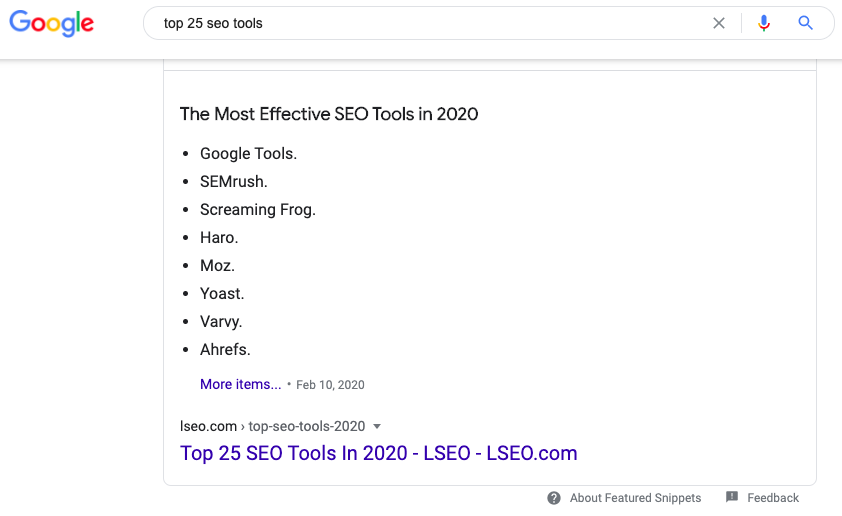This screenshot has height=516, width=842.
Task: Open dropdown arrow beside lseo.com URL
Action: [377, 426]
